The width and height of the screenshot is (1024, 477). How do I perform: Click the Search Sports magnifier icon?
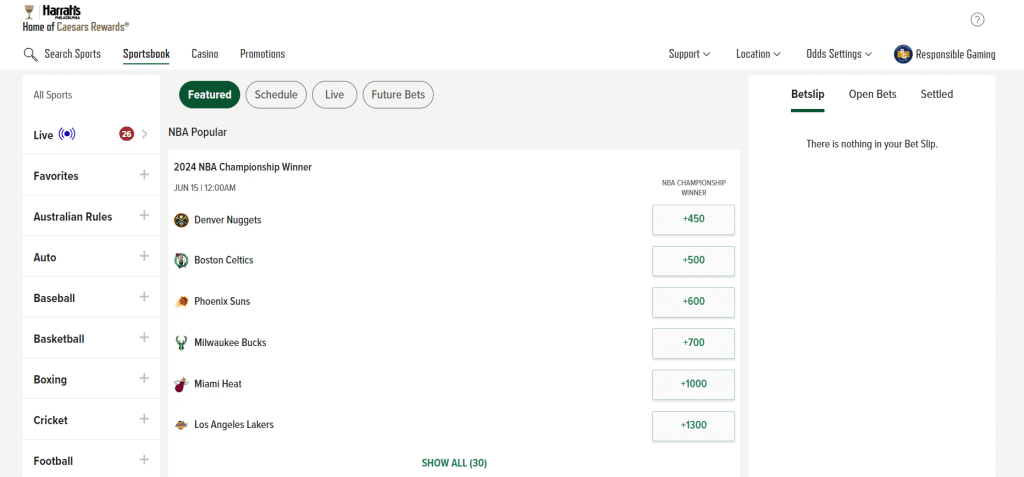coord(30,54)
